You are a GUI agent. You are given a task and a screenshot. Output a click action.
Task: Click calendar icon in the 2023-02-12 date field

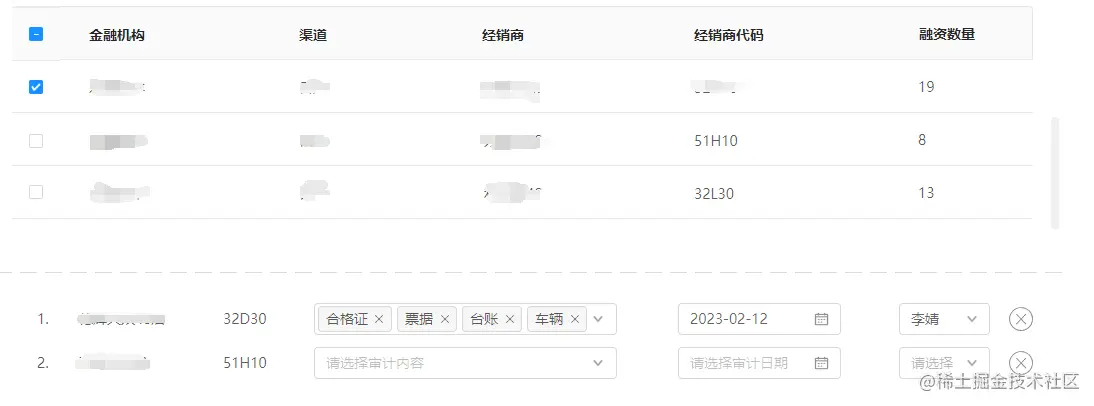pos(821,319)
